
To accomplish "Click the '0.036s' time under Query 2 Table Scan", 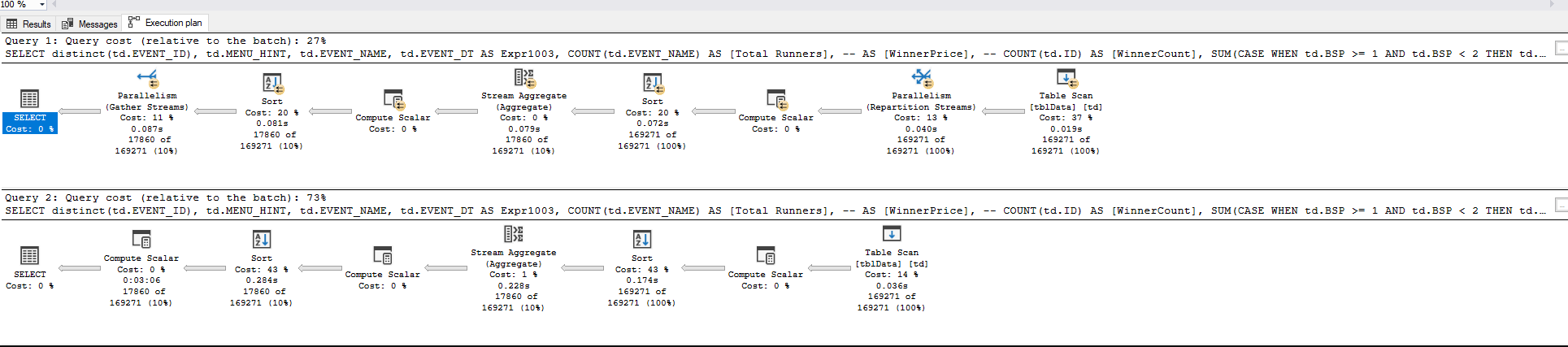I will click(892, 286).
